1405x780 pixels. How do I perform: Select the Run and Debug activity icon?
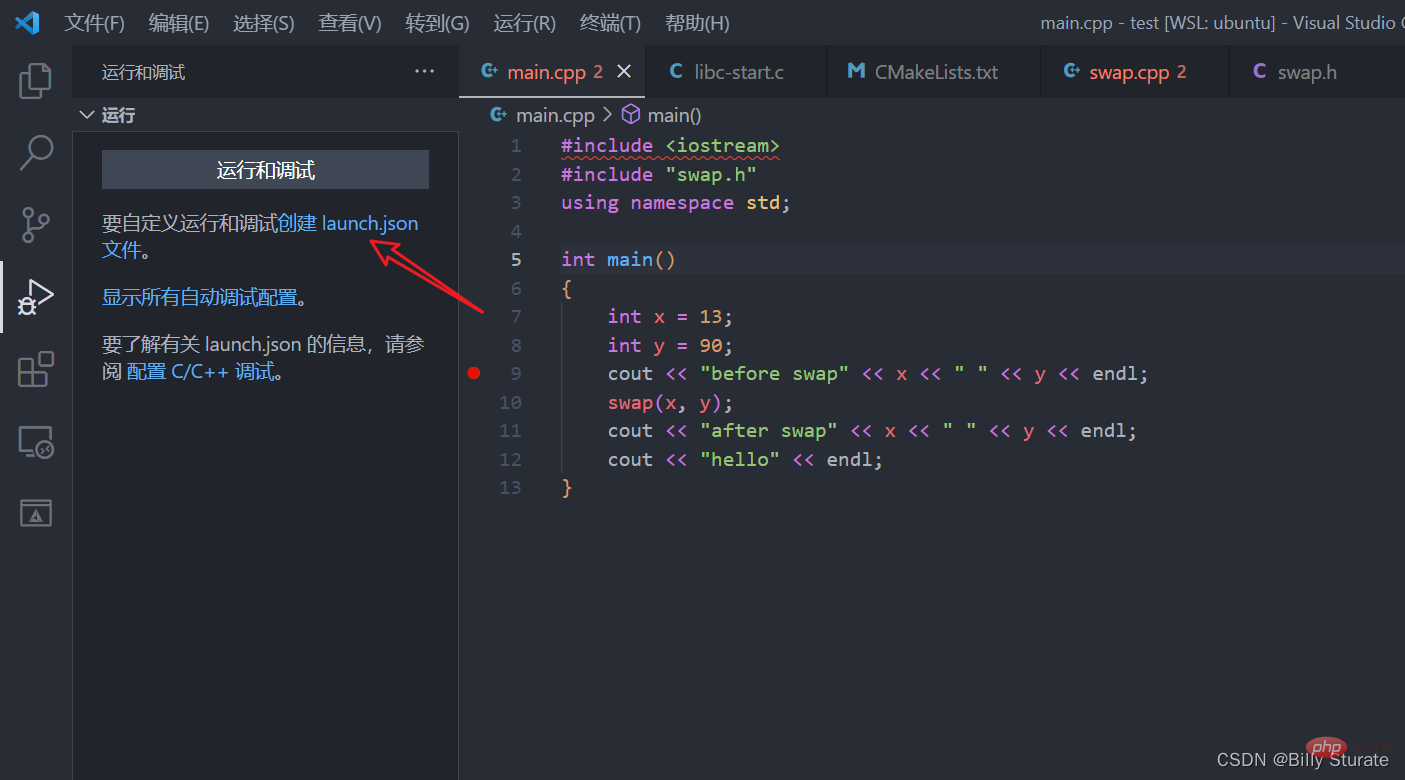[36, 297]
